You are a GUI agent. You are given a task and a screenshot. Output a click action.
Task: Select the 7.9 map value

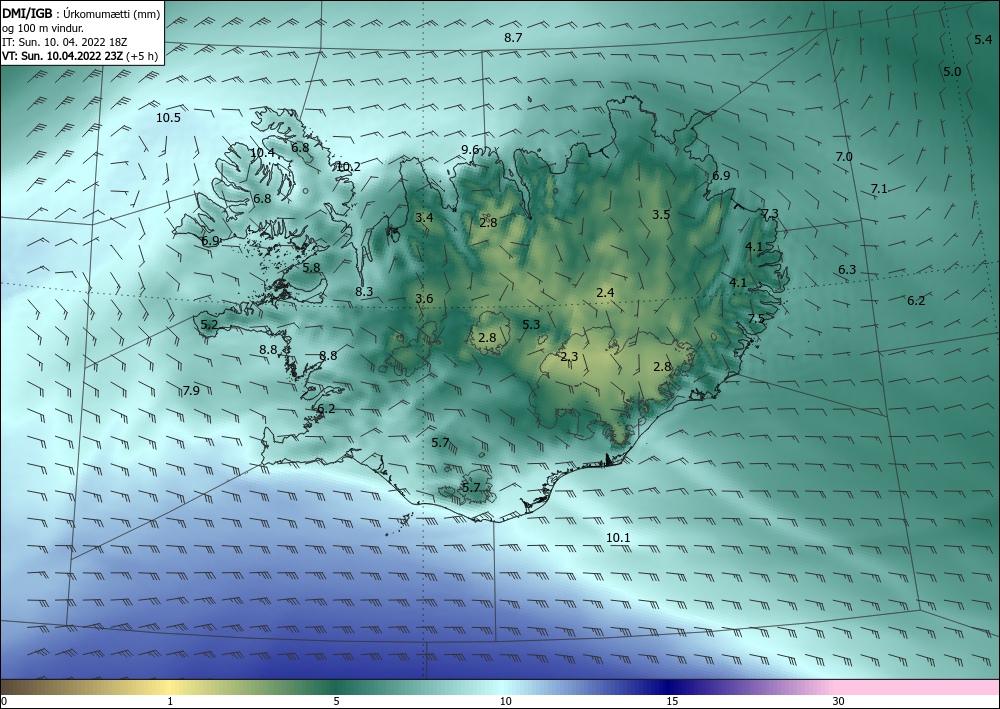point(191,391)
